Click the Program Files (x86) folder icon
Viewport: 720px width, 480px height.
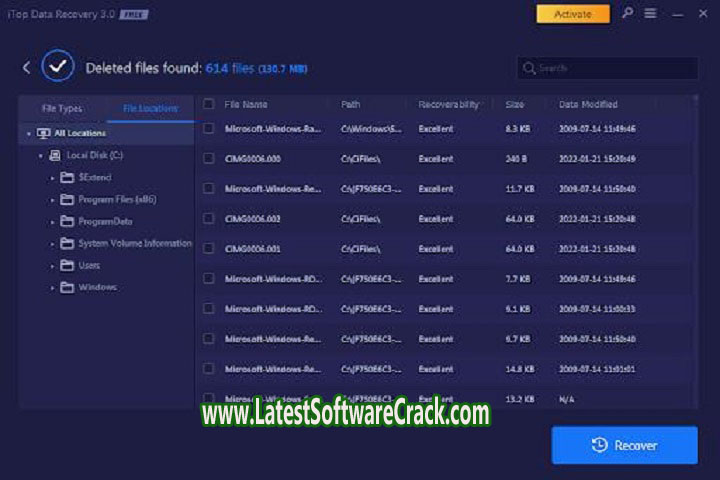point(67,199)
